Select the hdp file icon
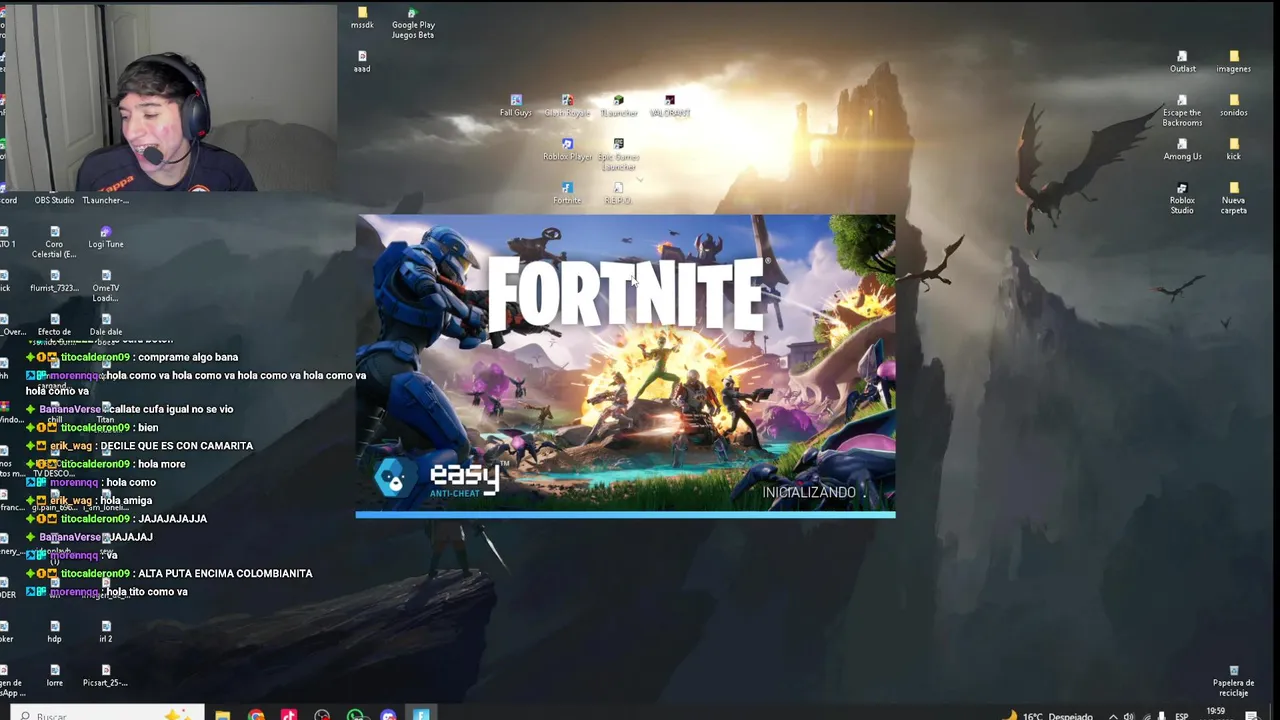 click(x=54, y=633)
